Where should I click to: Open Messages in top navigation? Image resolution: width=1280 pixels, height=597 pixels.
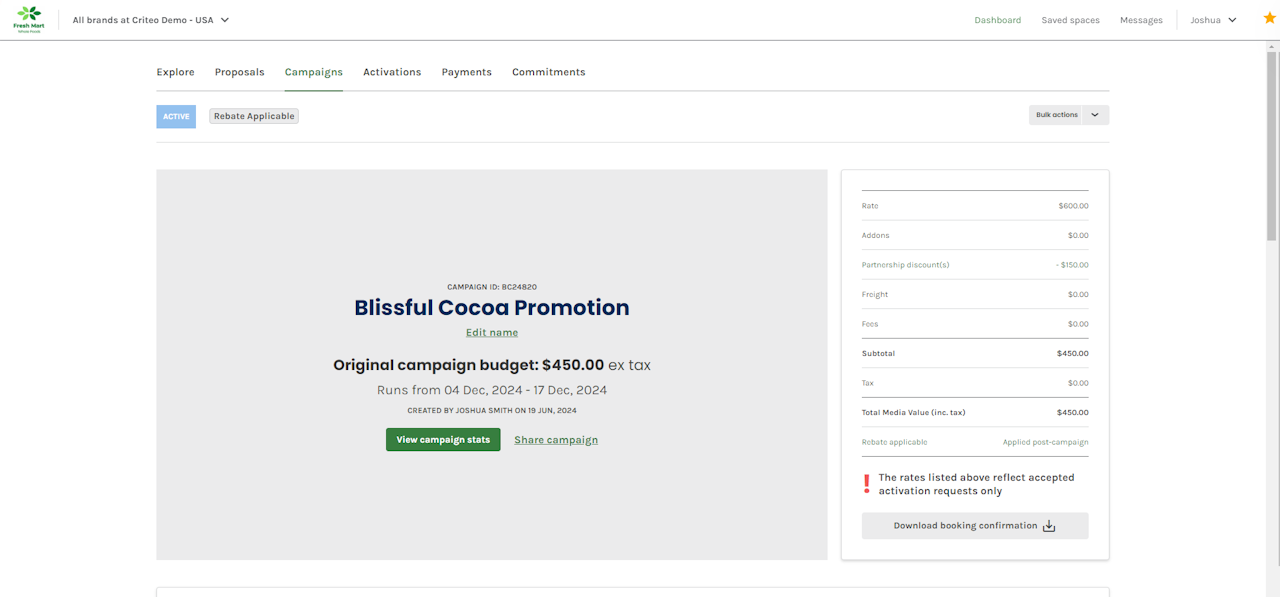click(1141, 20)
